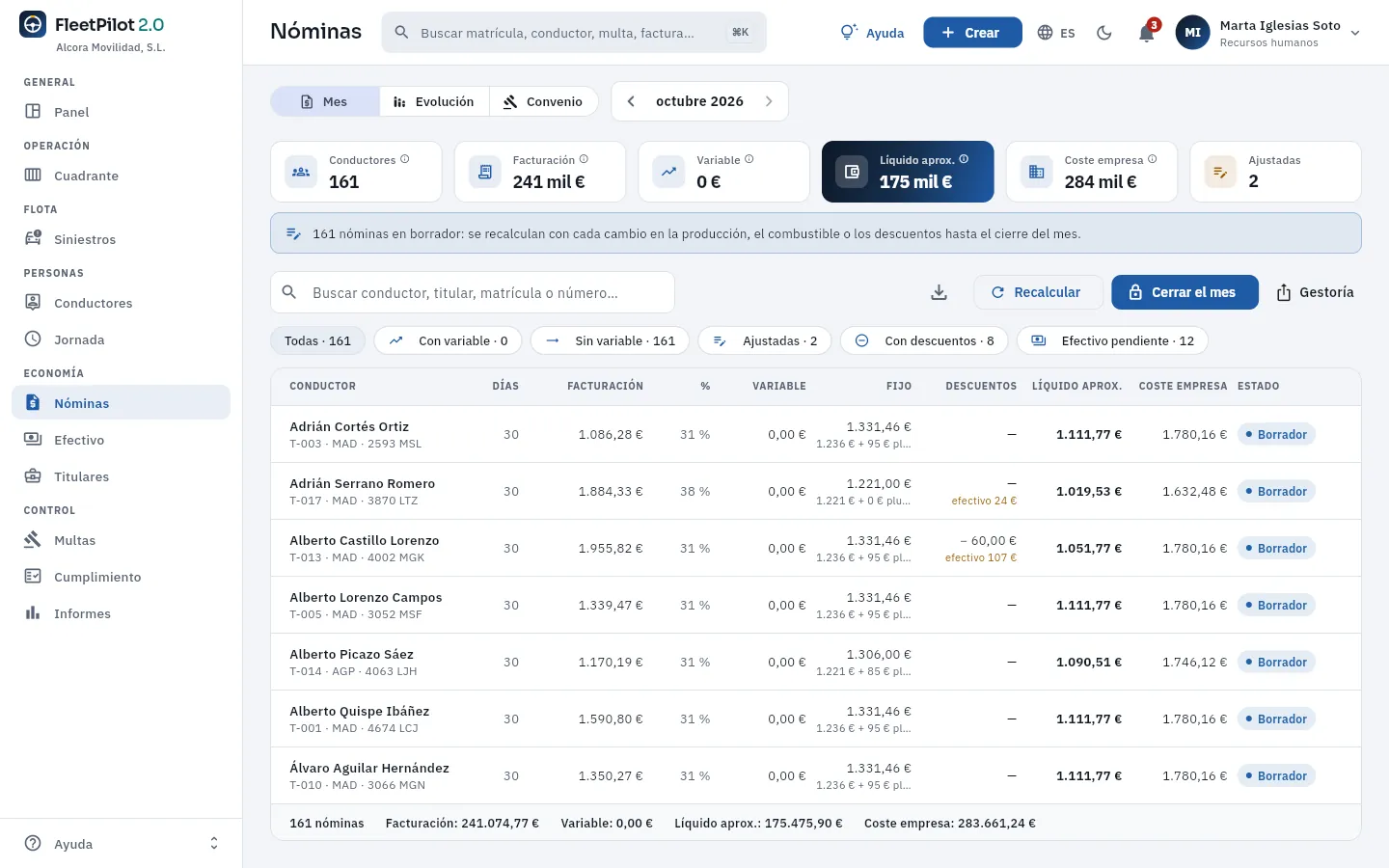Click the Gestoría export button
This screenshot has height=868, width=1389.
tap(1315, 292)
